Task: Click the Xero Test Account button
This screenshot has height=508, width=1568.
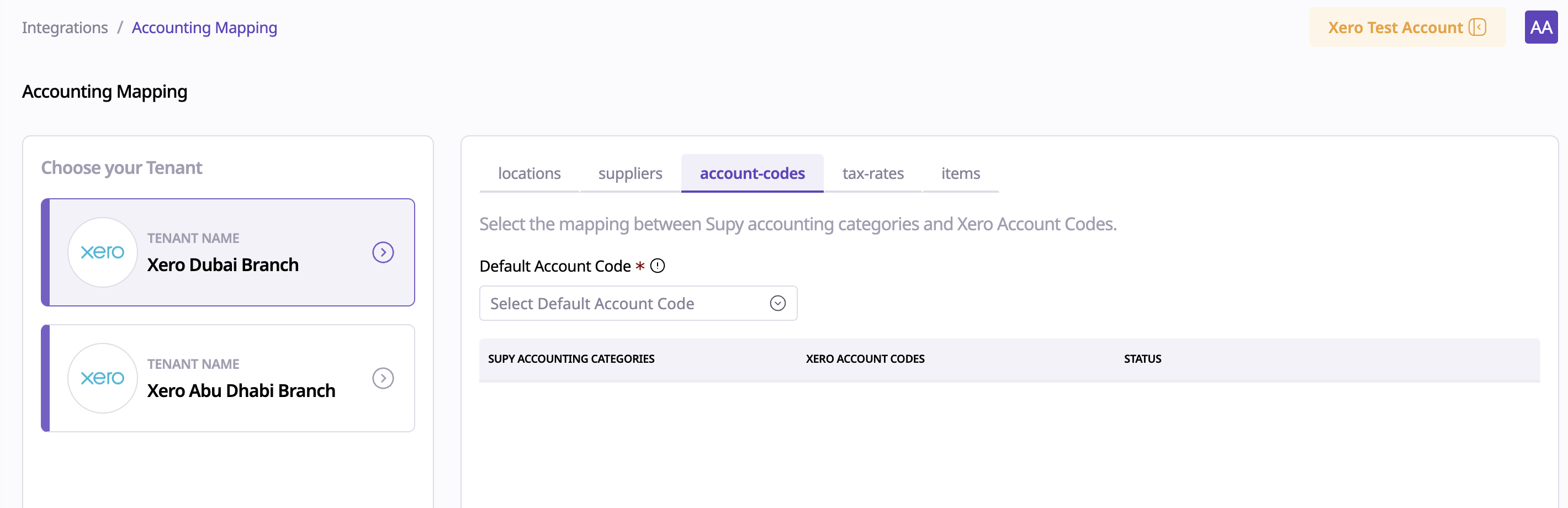Action: coord(1395,28)
